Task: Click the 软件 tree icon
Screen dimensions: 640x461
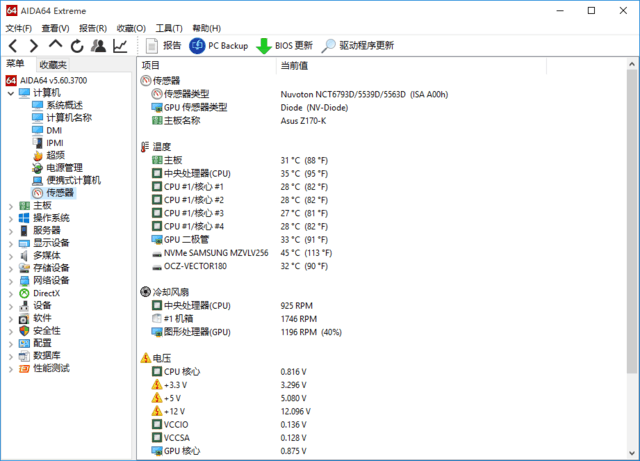Action: tap(24, 318)
